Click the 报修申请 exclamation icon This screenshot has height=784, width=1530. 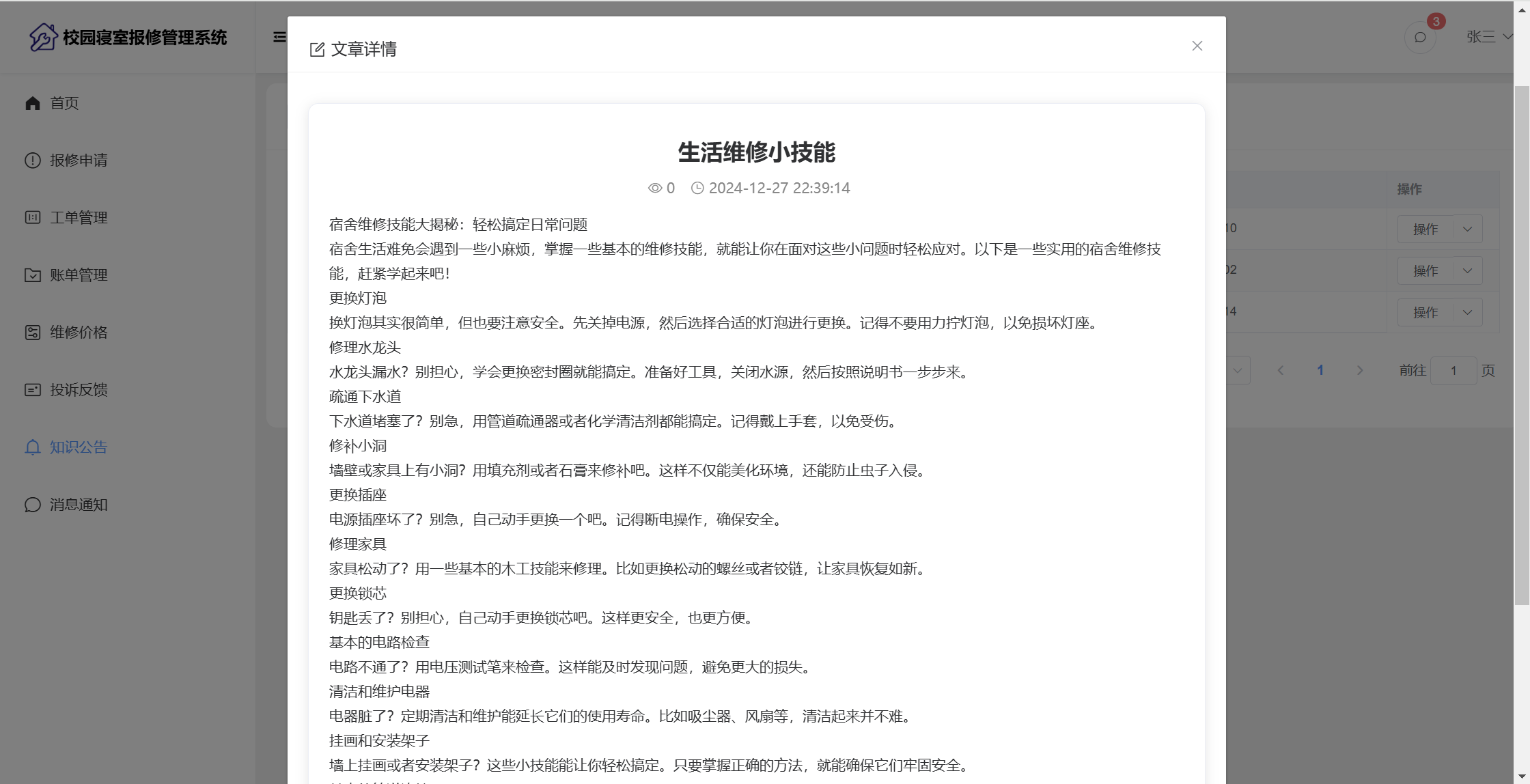coord(33,160)
